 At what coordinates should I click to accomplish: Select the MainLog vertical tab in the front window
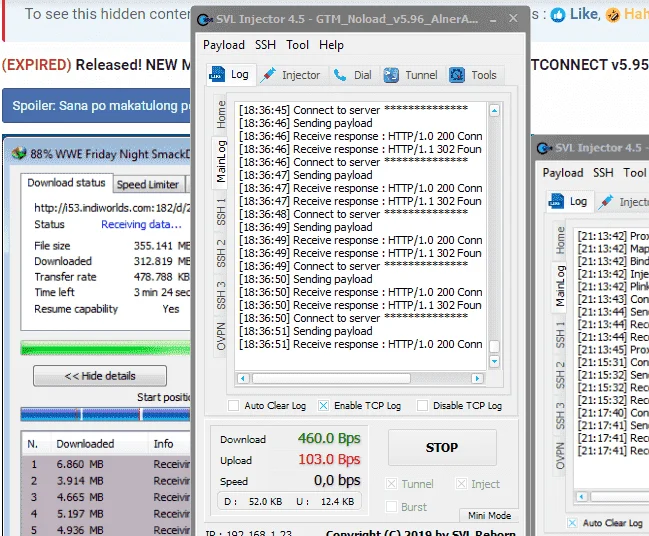click(x=221, y=162)
